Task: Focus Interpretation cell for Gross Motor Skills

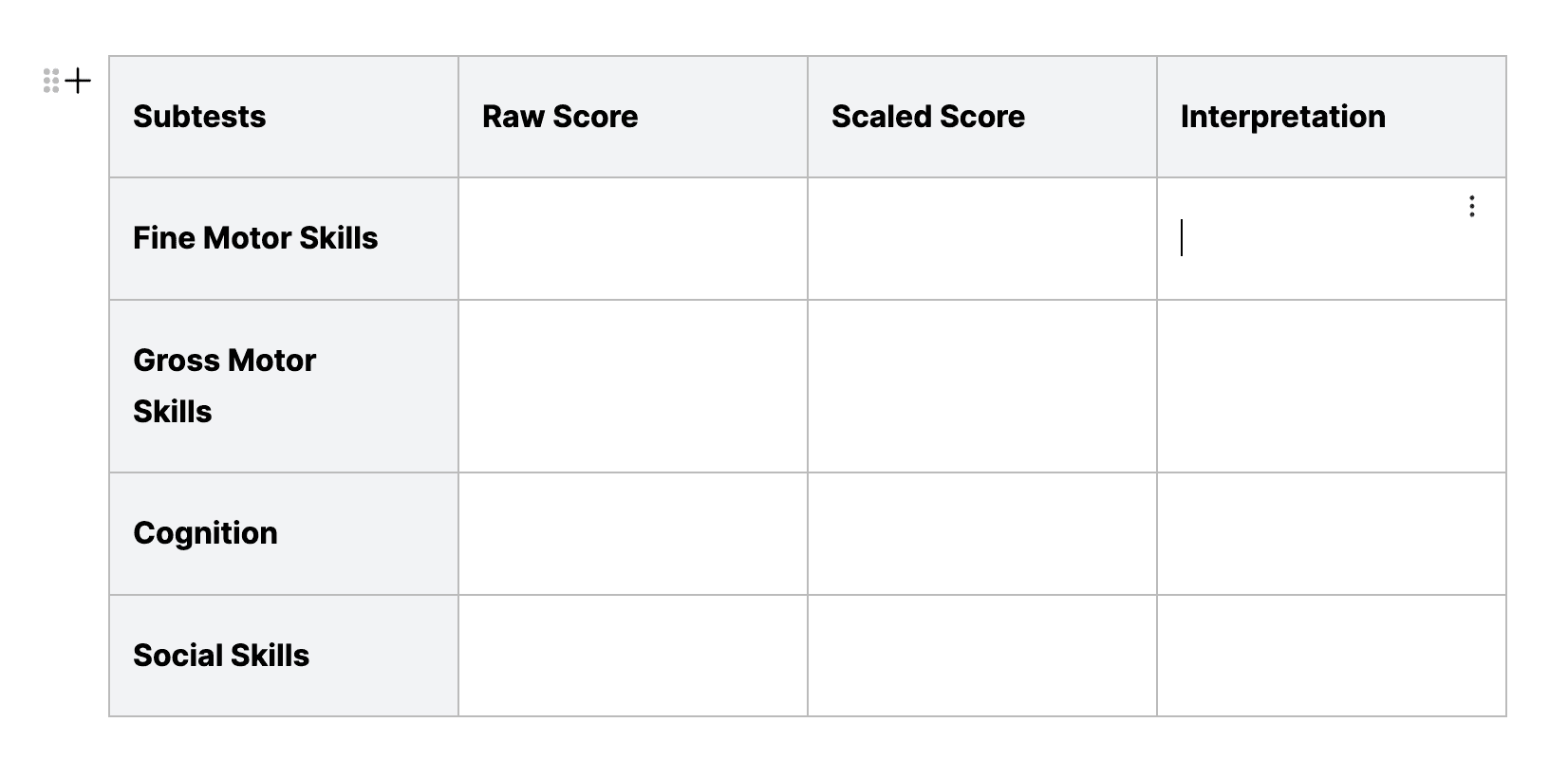Action: 1331,386
